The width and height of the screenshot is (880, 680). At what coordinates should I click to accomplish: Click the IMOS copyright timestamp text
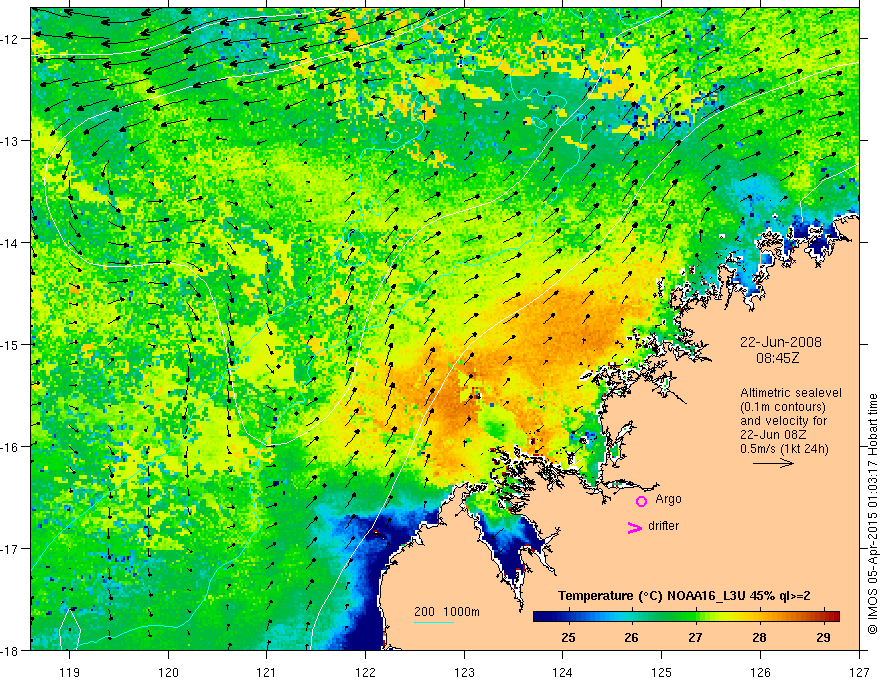(872, 514)
